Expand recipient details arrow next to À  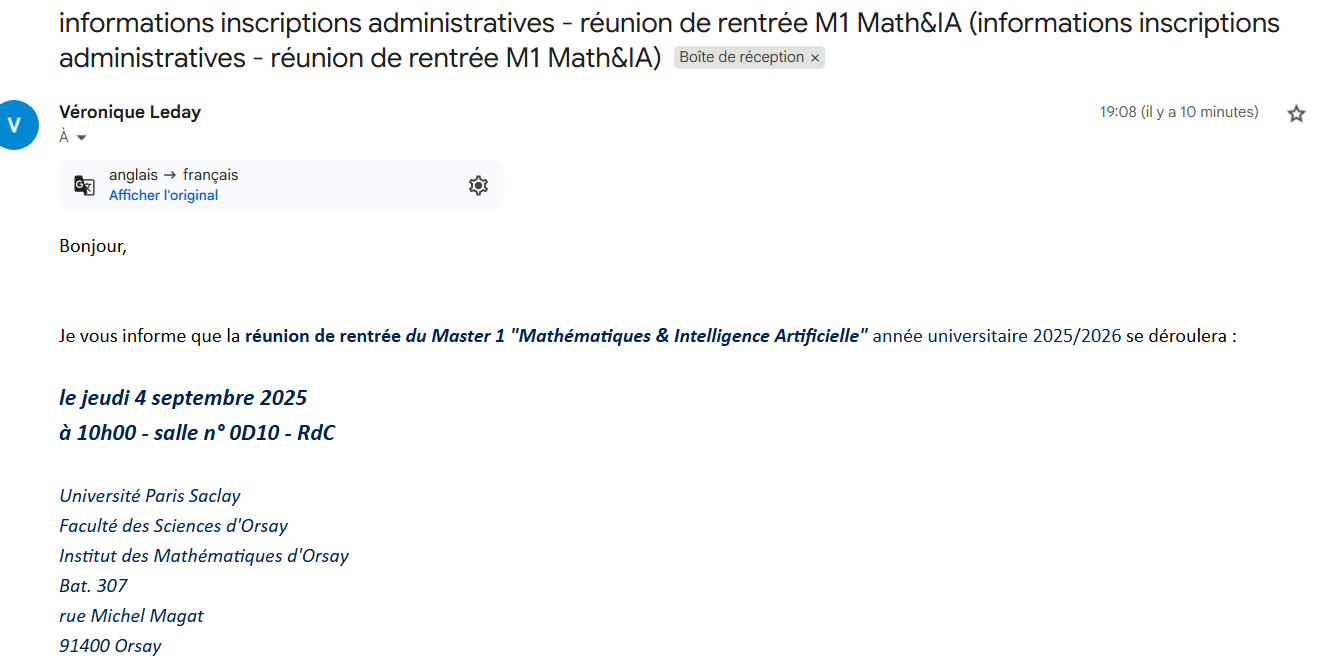[81, 138]
